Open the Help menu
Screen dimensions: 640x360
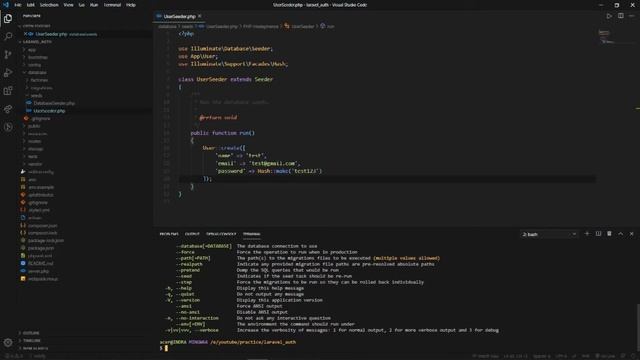click(x=131, y=5)
